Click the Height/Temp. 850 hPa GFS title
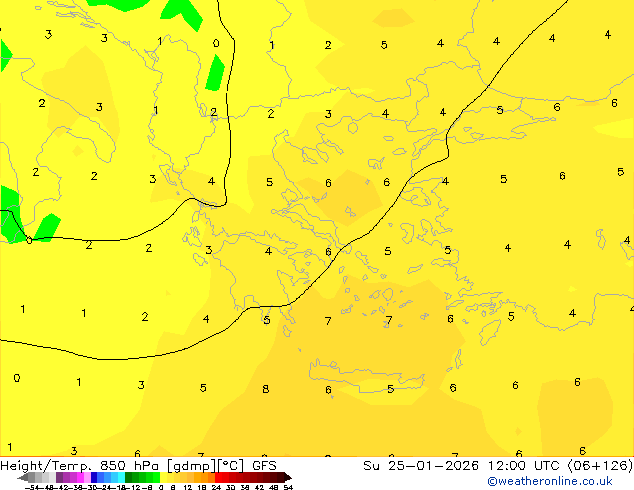Screen dimensions: 634x490 (x=138, y=466)
